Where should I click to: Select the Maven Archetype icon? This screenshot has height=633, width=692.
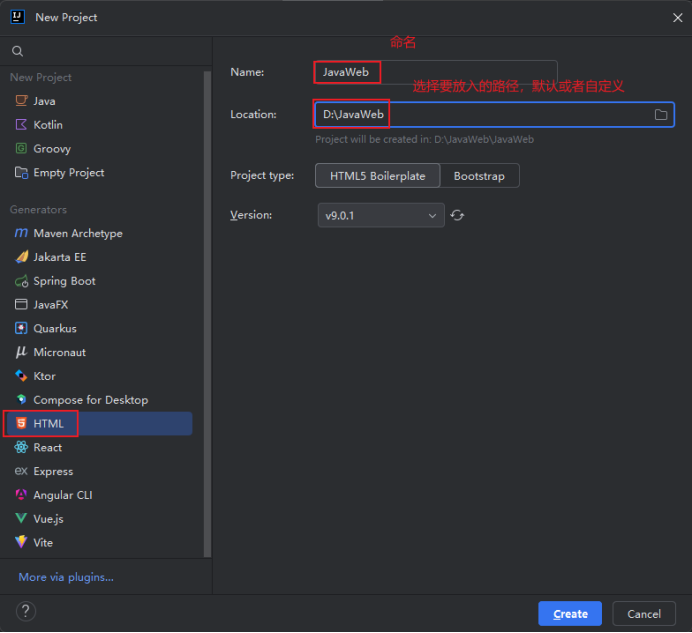(21, 233)
